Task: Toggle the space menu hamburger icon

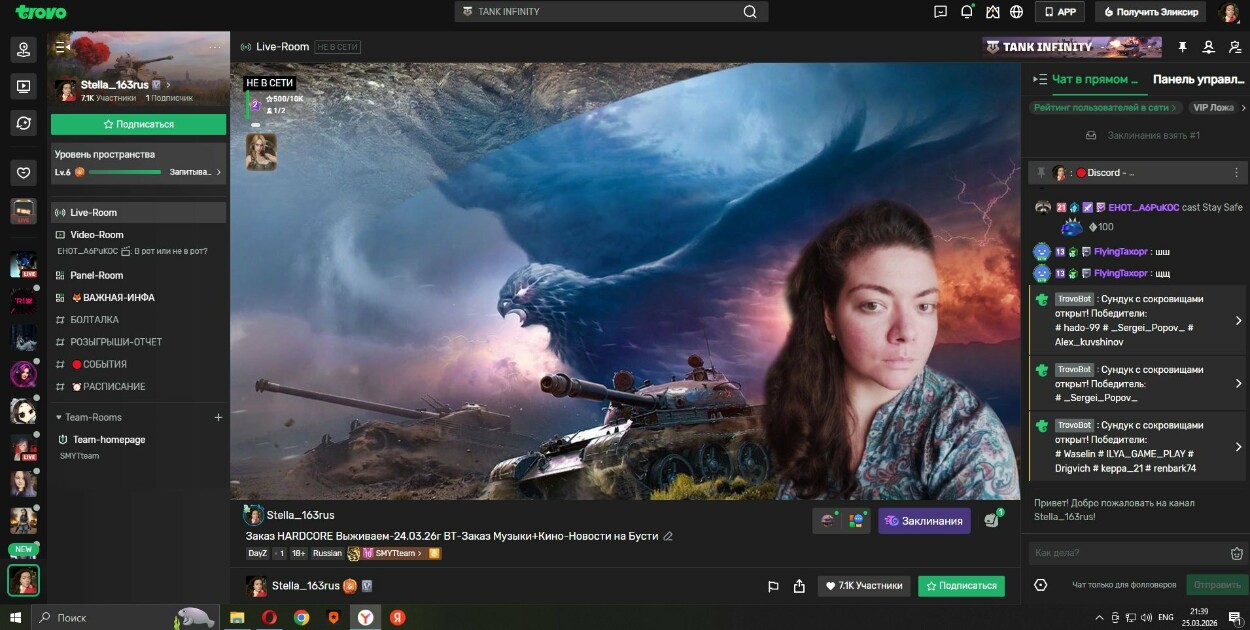Action: (x=61, y=47)
